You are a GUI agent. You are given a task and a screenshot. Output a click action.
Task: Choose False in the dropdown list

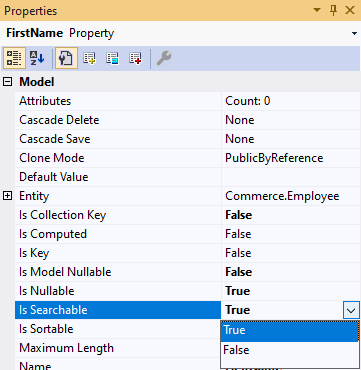click(290, 350)
